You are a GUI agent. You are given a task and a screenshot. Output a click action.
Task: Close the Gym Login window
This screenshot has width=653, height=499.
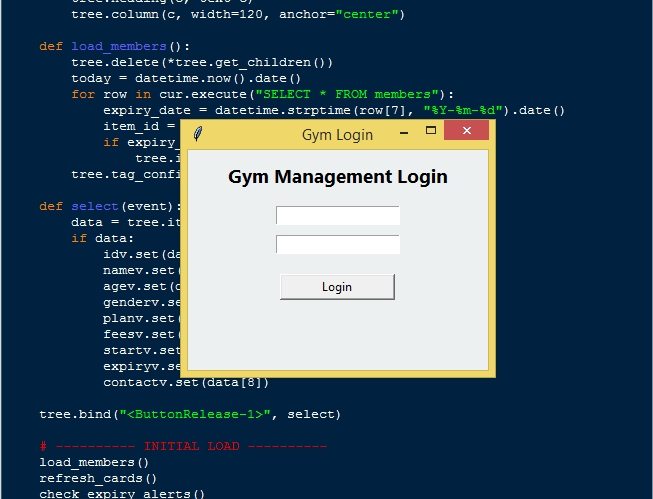pyautogui.click(x=467, y=132)
